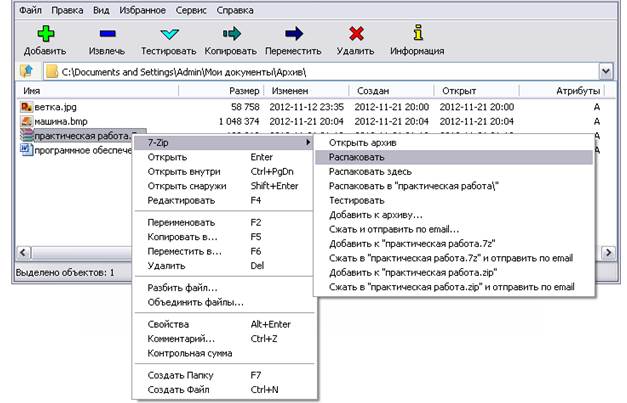Choose Удалить in context menu
Screen dimensions: 627x403
click(224, 265)
